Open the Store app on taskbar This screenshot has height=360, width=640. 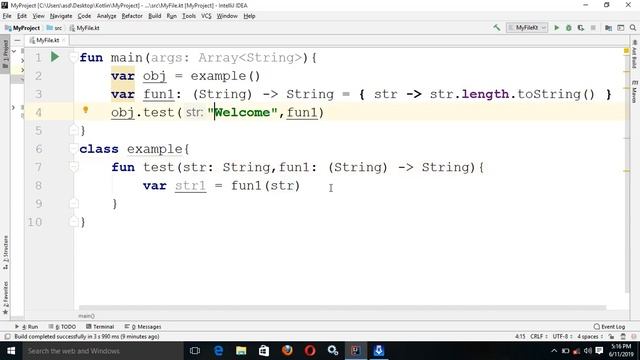(x=264, y=351)
